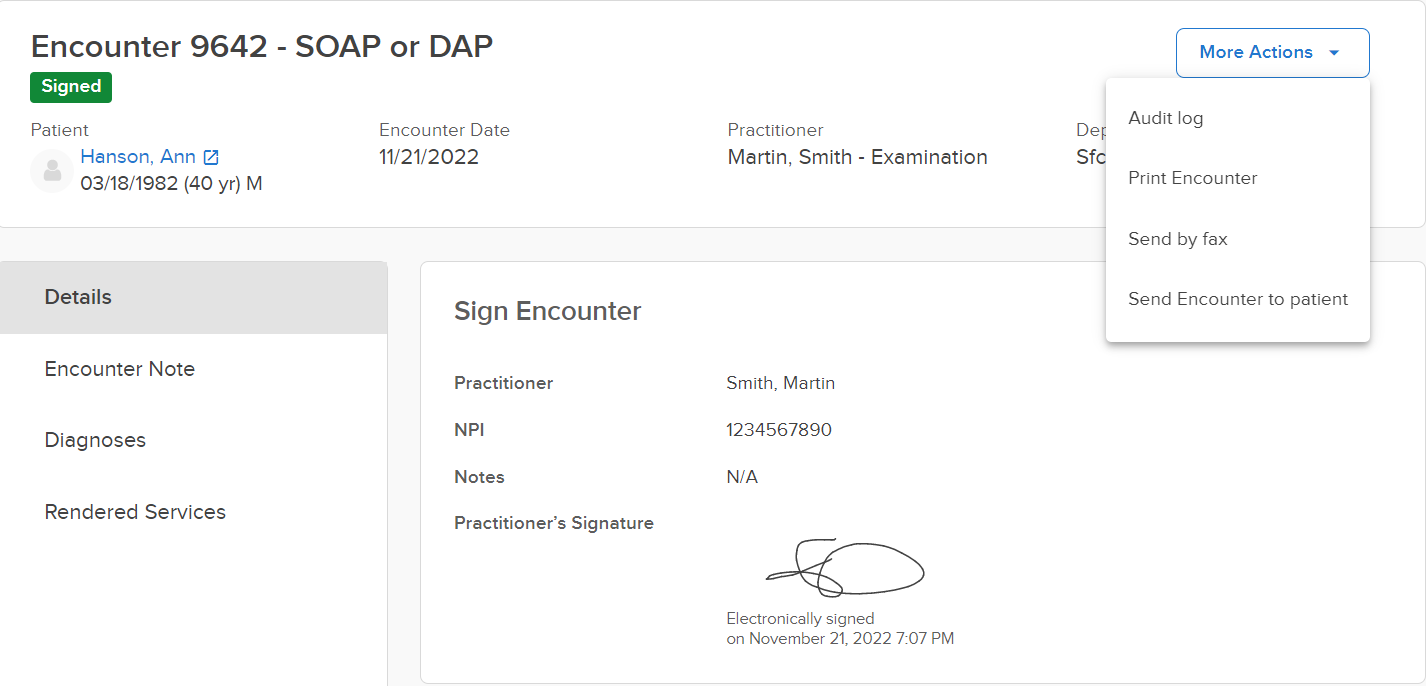Open the Details sidebar tab

(x=194, y=297)
